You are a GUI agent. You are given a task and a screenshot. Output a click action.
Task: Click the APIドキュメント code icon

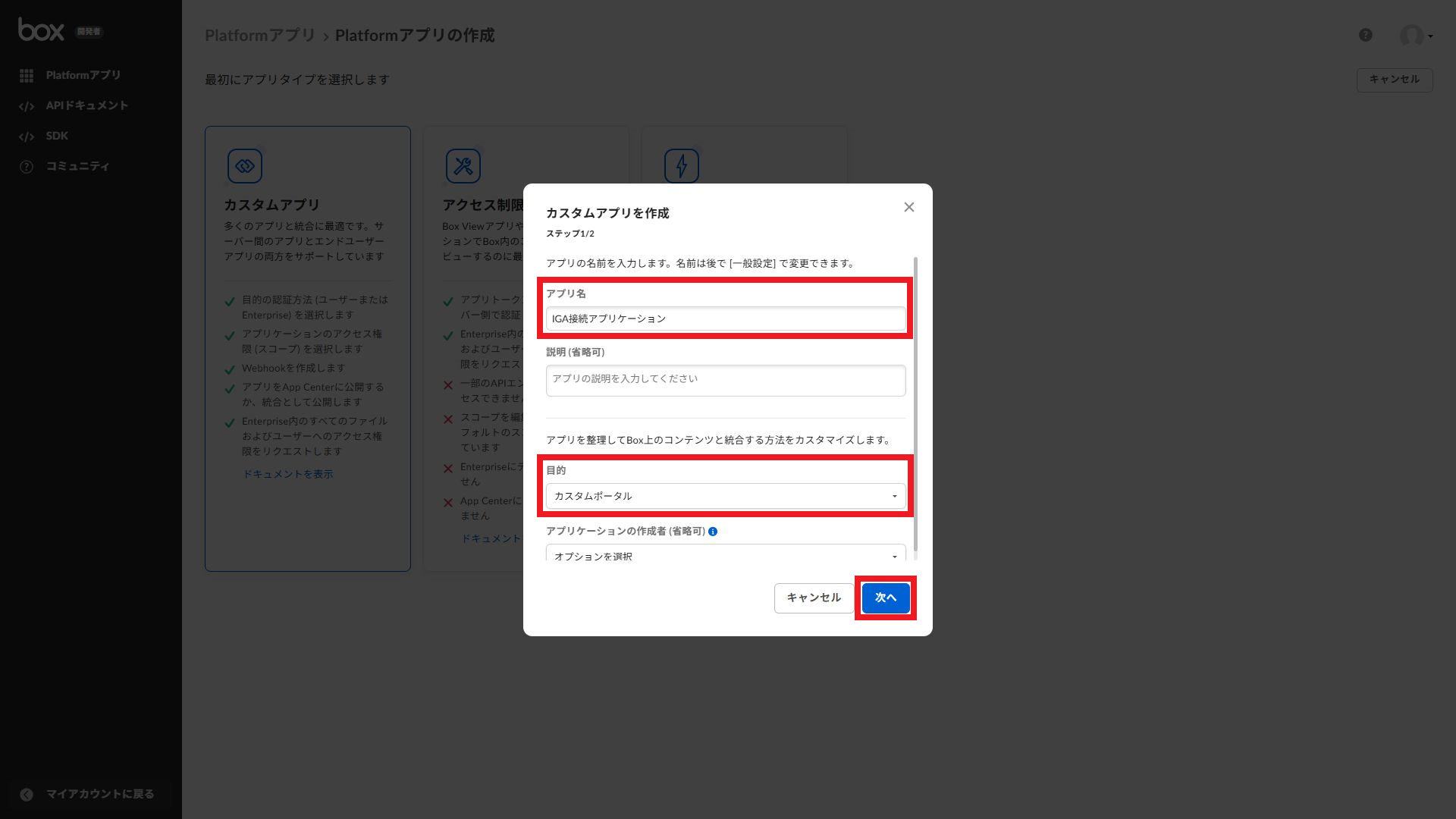[27, 106]
